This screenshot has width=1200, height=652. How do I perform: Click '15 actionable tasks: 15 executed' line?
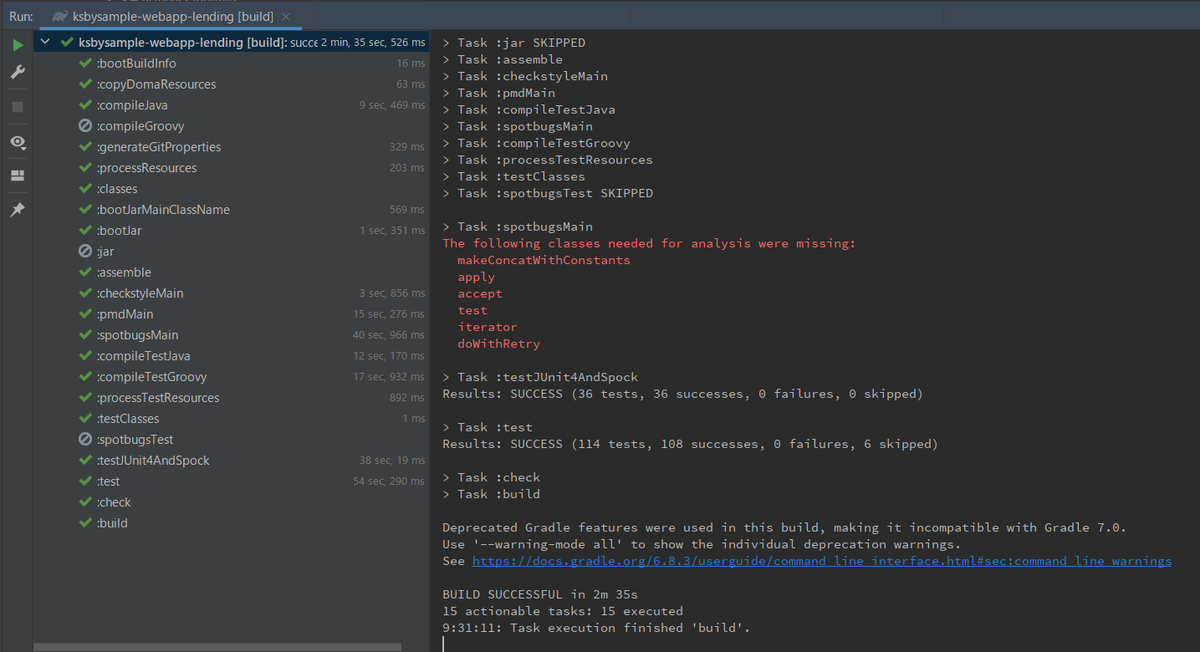coord(563,611)
